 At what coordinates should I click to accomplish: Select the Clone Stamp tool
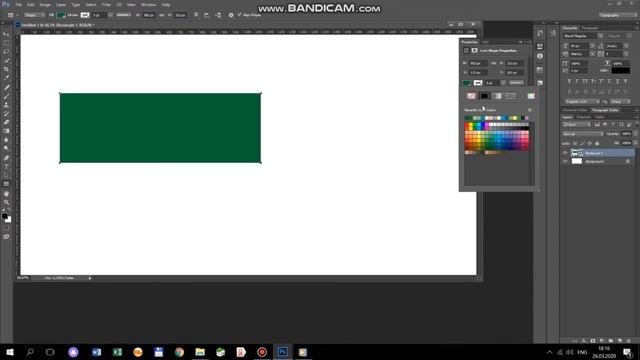click(x=6, y=105)
